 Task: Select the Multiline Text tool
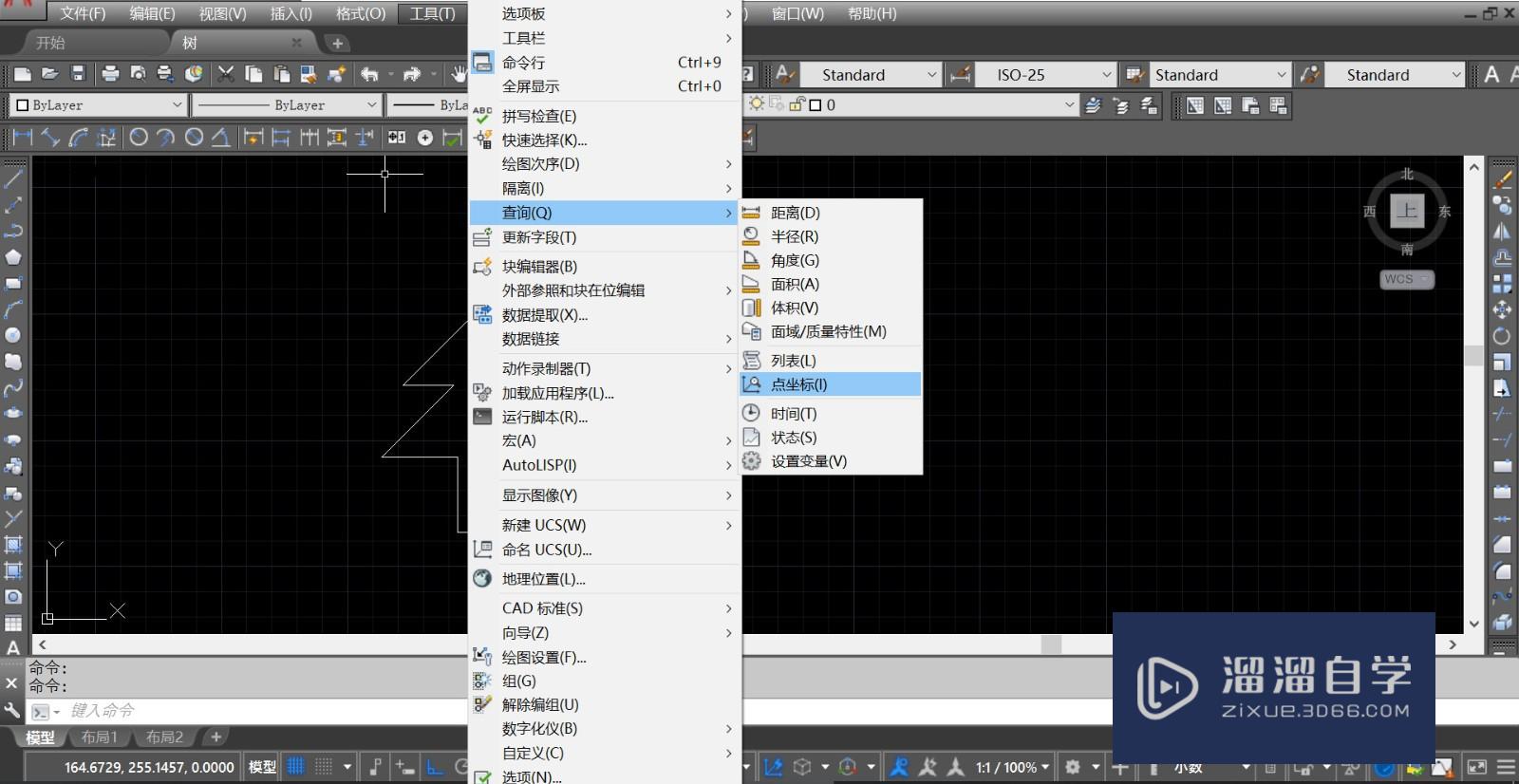click(13, 647)
